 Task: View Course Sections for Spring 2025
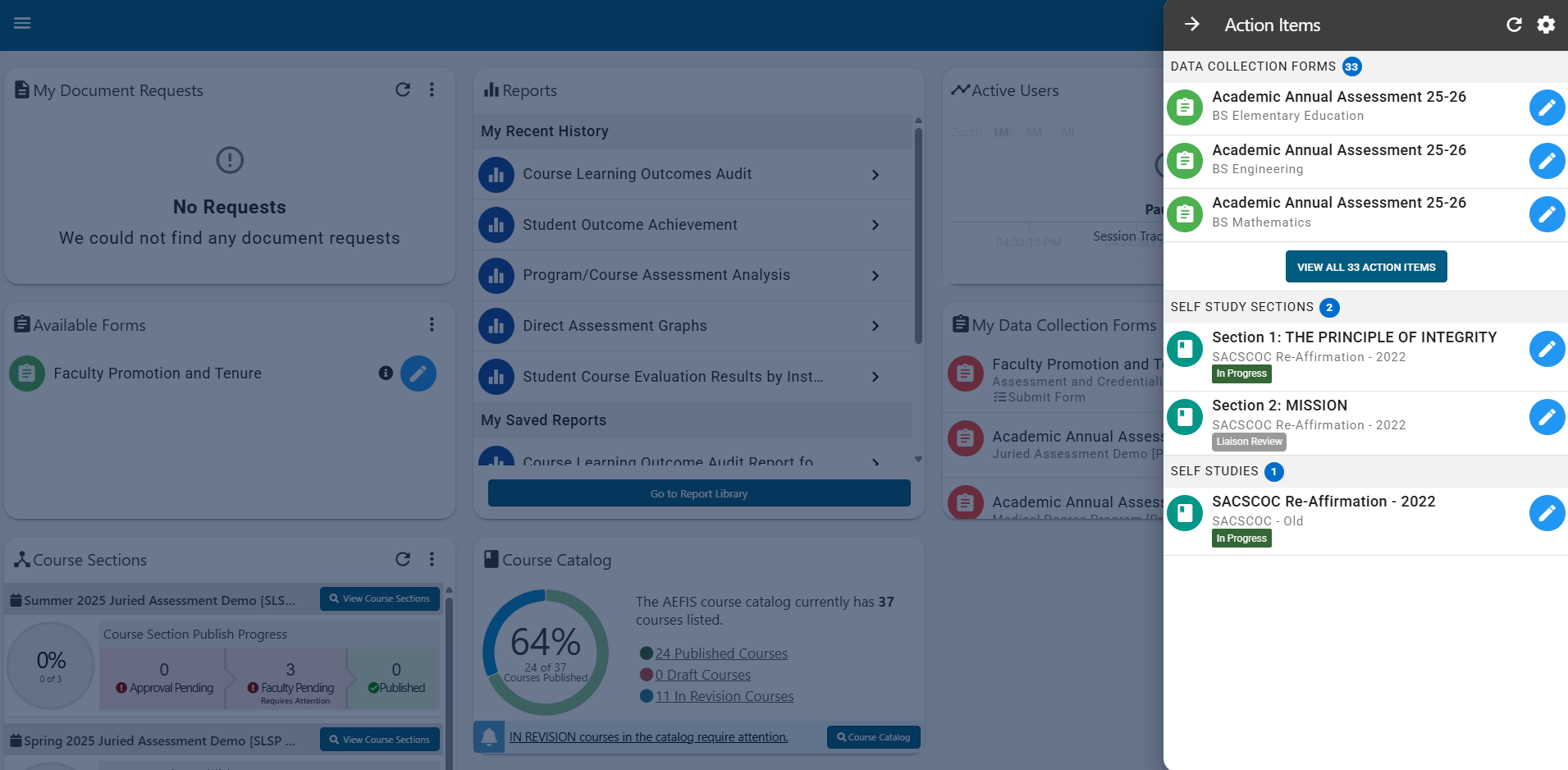pos(380,740)
